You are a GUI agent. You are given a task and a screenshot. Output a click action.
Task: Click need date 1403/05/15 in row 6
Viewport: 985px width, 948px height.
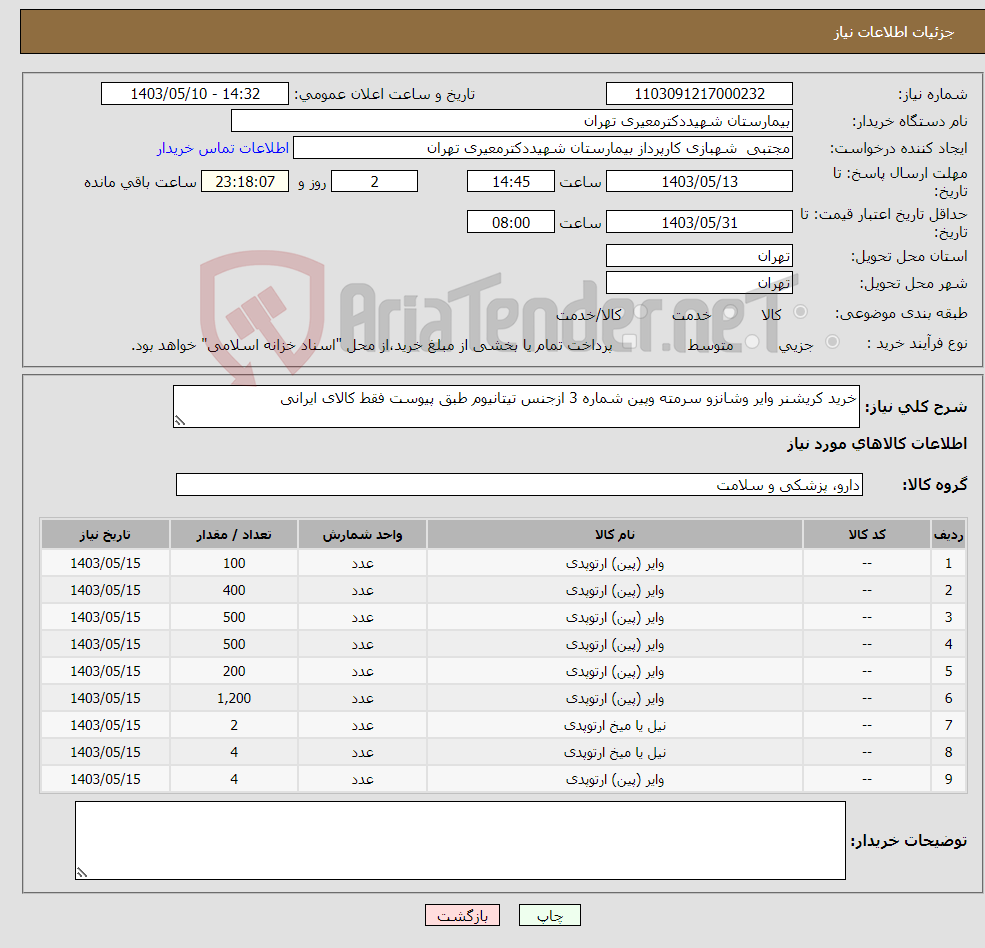(x=105, y=699)
